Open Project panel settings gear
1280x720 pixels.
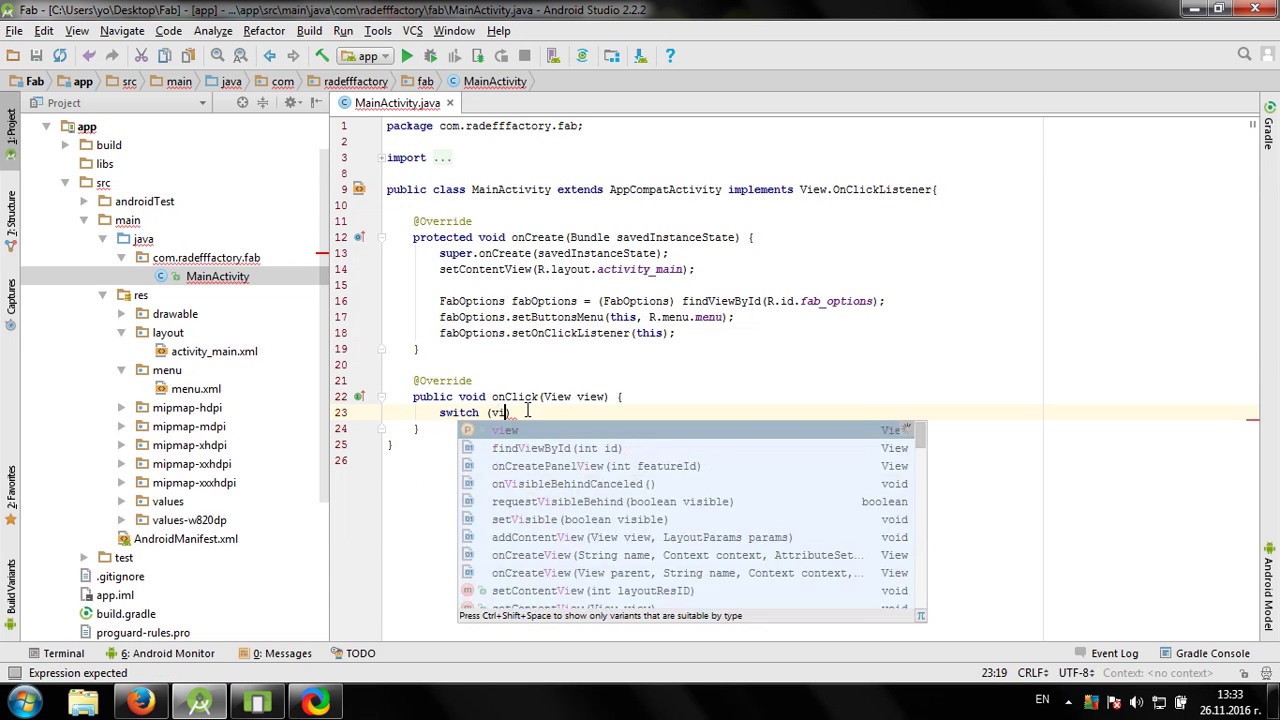coord(291,102)
